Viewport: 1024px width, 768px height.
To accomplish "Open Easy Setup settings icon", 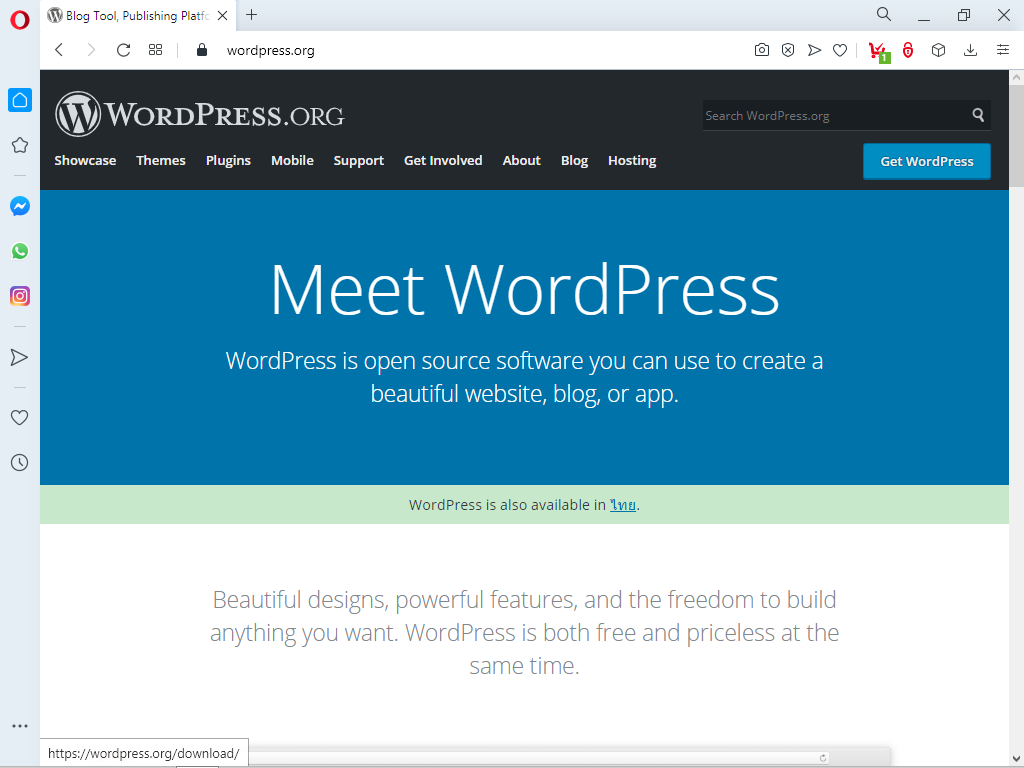I will click(x=1003, y=50).
